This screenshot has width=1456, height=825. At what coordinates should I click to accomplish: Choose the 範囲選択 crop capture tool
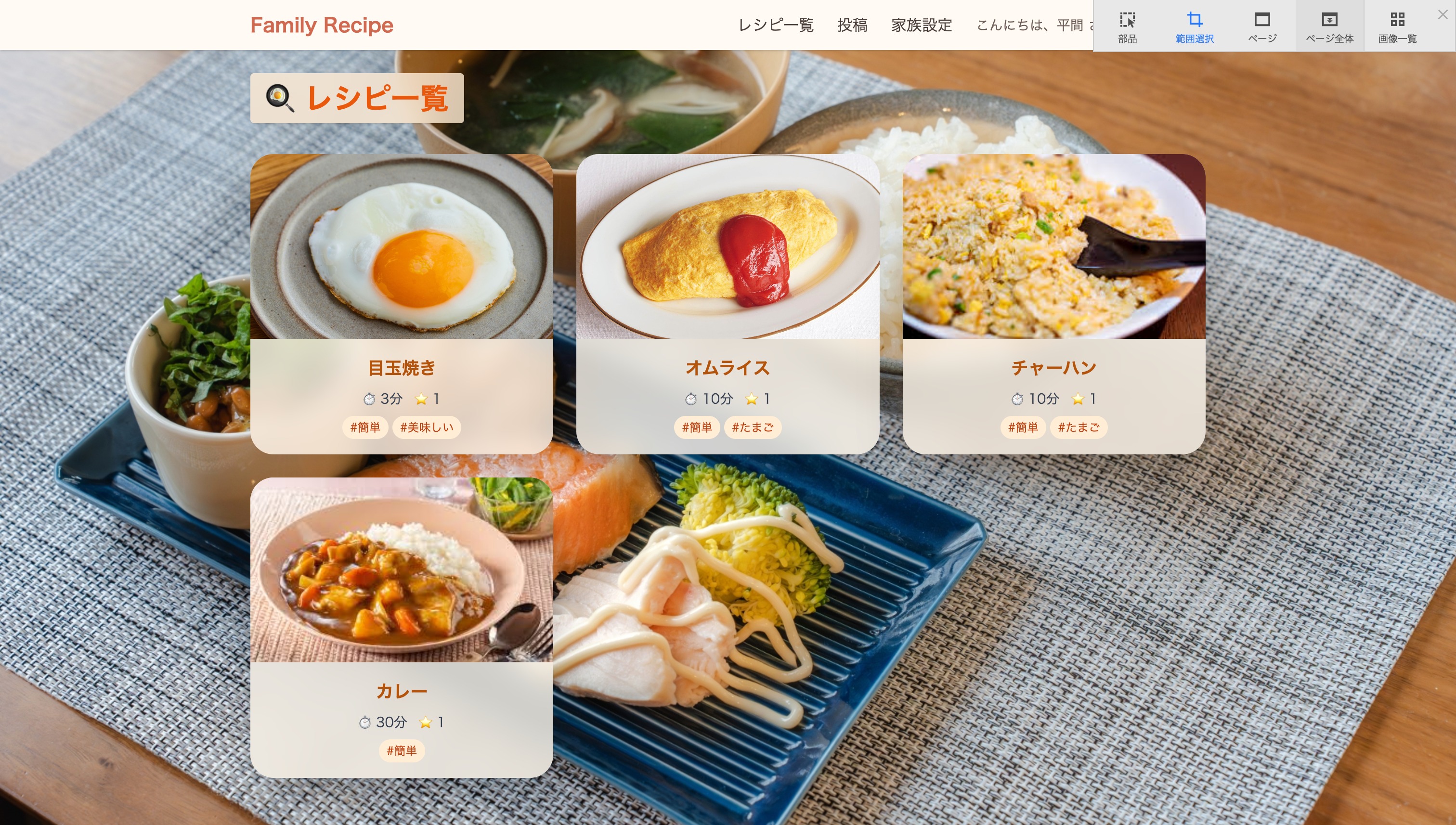click(1194, 20)
